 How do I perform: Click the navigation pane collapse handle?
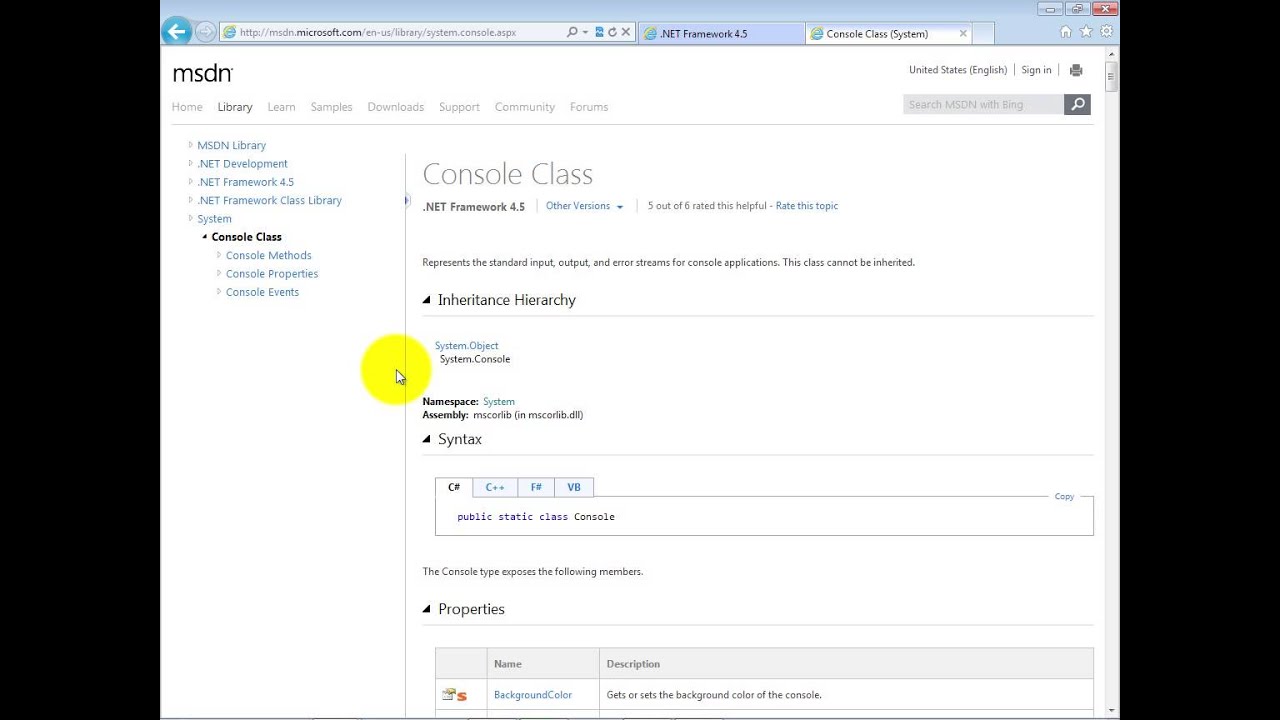(x=407, y=201)
